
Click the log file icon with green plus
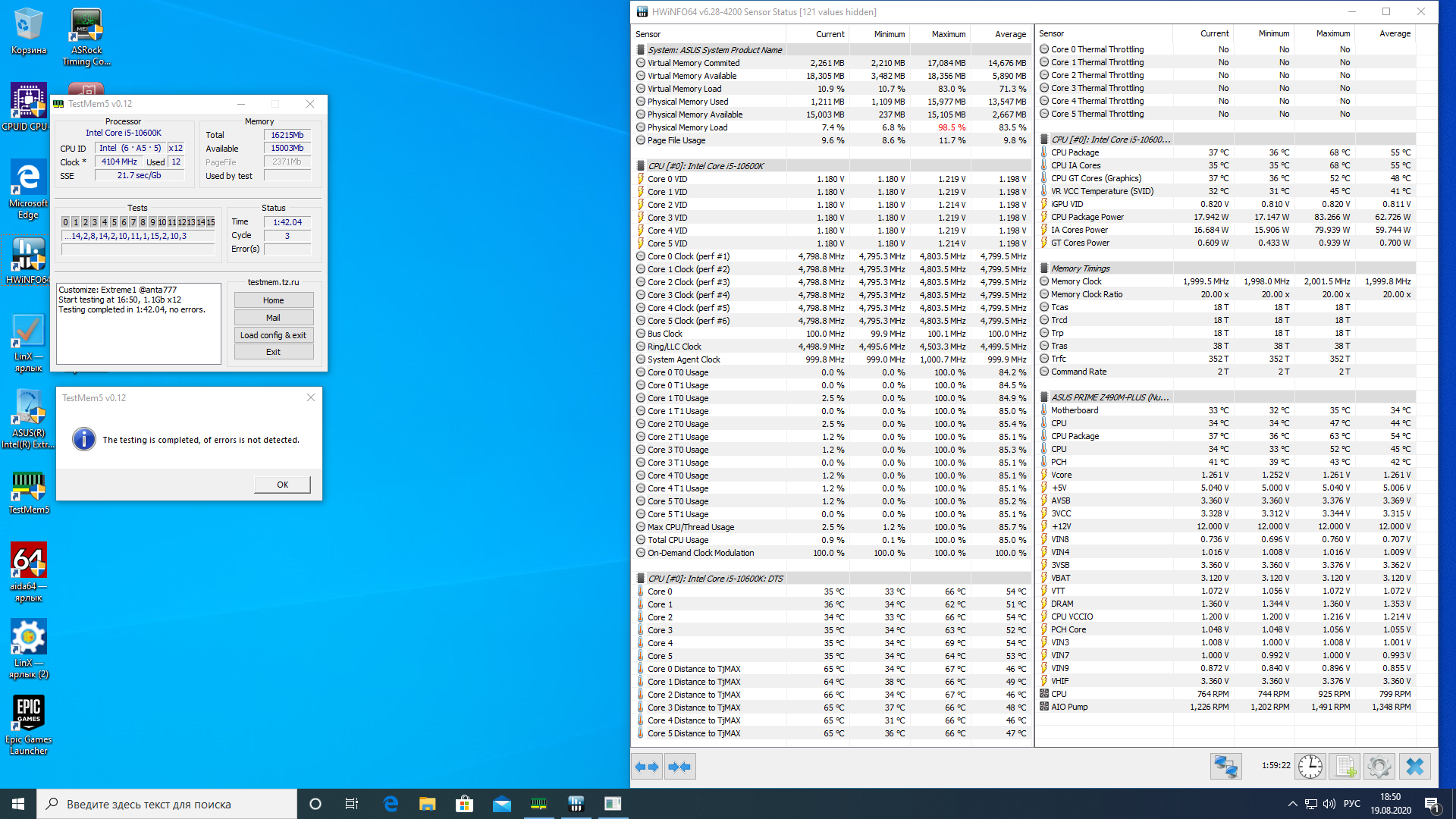pyautogui.click(x=1345, y=767)
